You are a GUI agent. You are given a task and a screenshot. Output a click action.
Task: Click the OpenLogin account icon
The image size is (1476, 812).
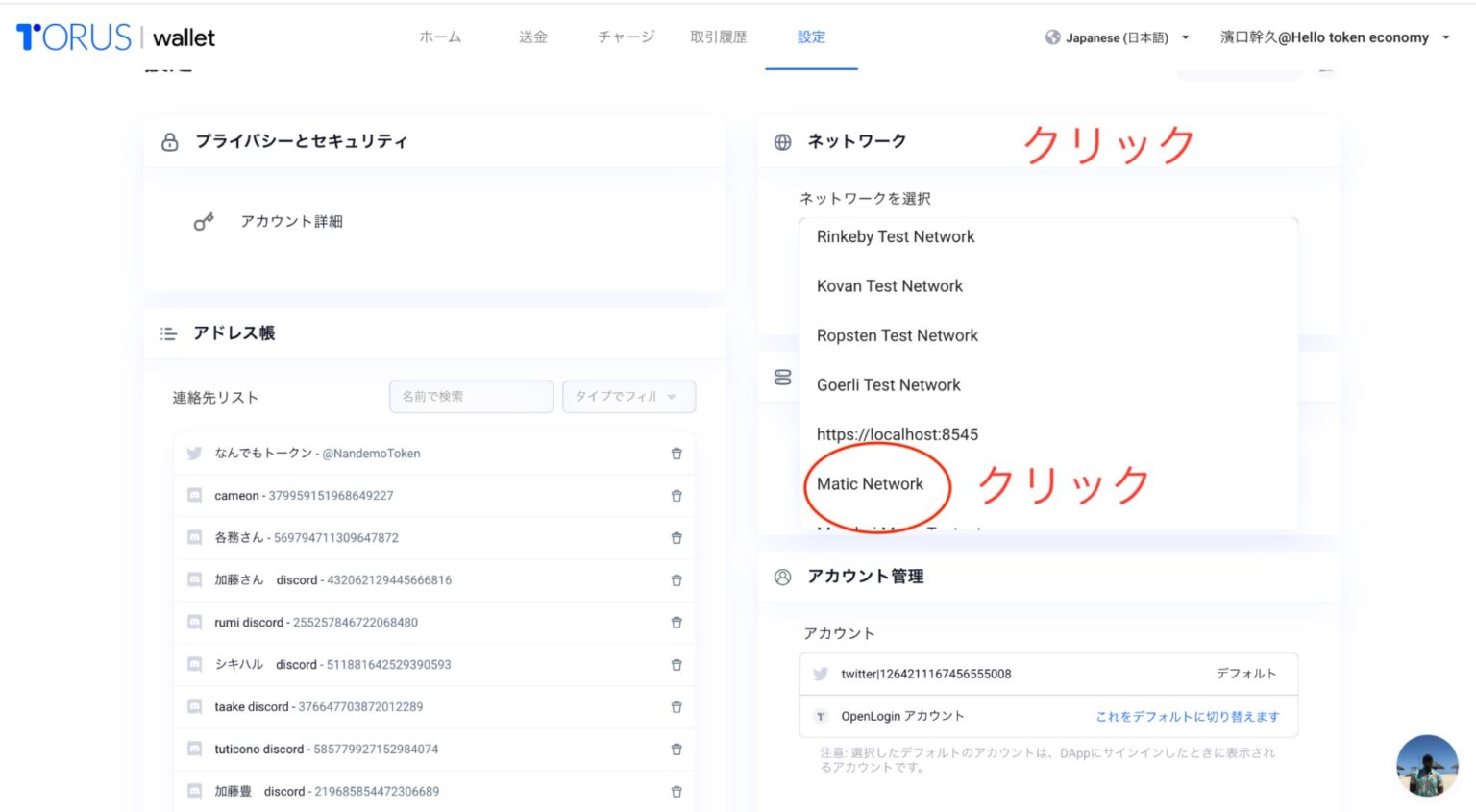pos(820,716)
